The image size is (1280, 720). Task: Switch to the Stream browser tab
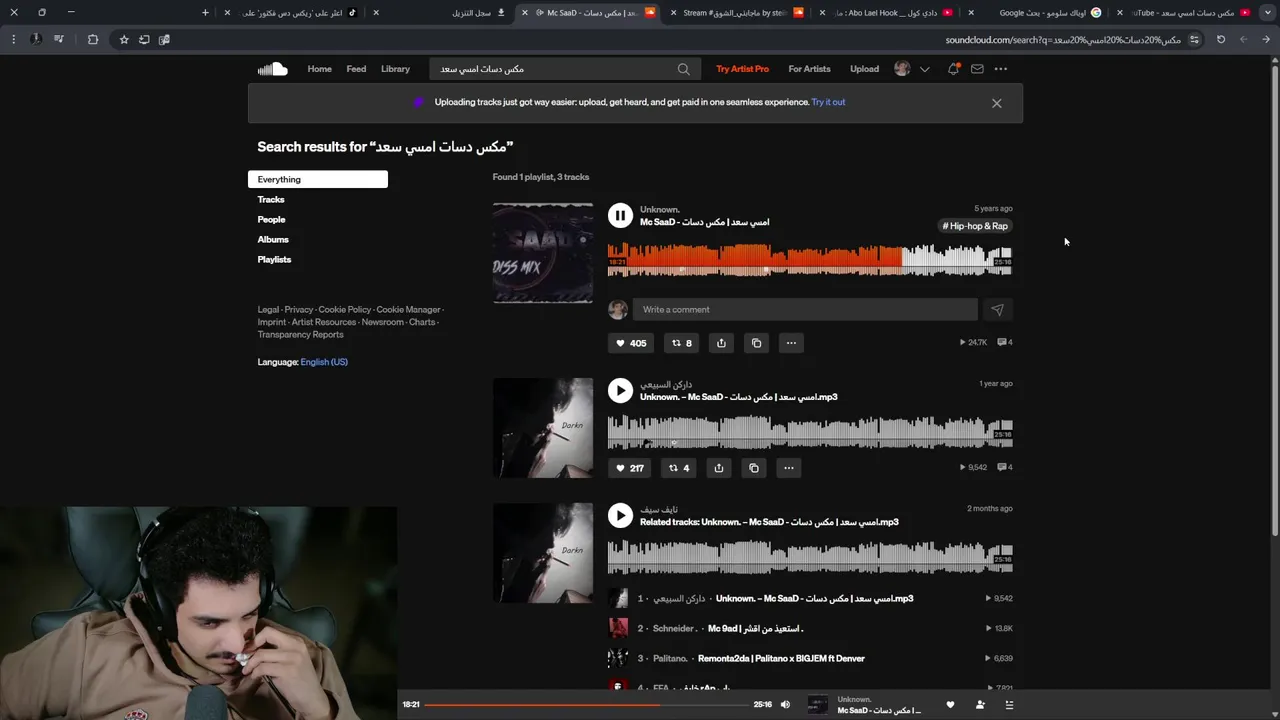738,12
